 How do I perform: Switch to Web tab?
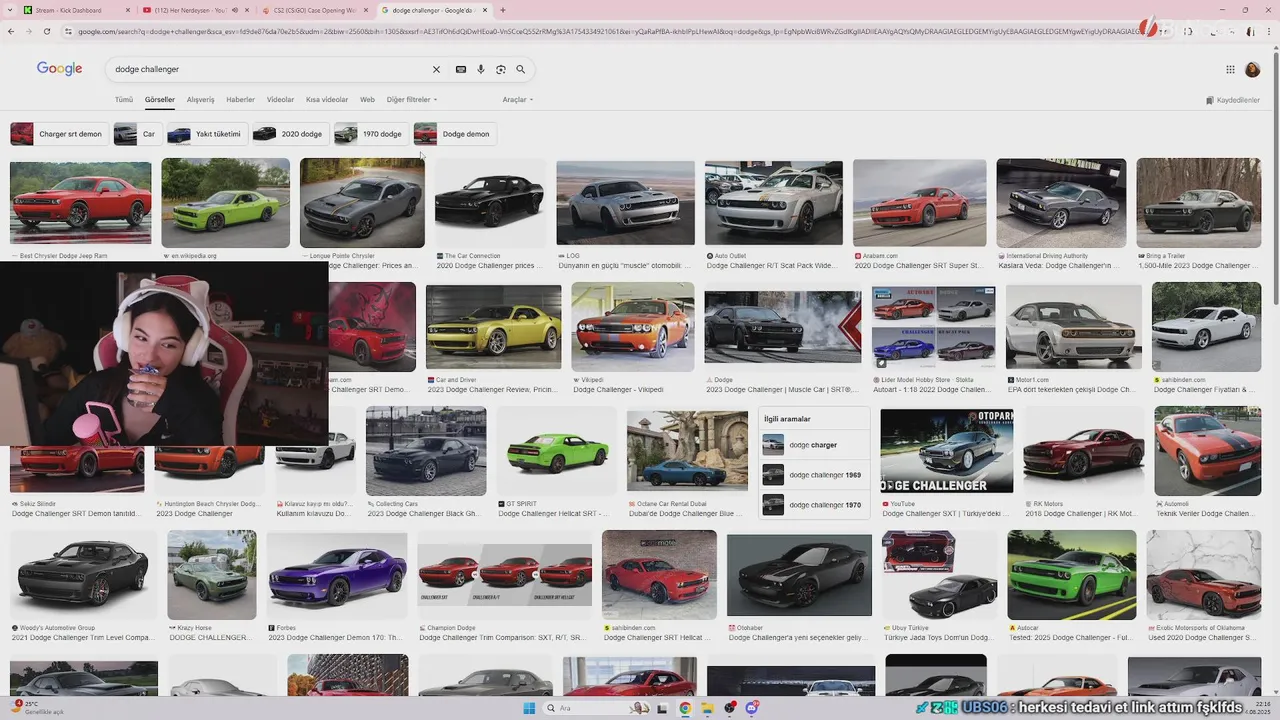367,100
